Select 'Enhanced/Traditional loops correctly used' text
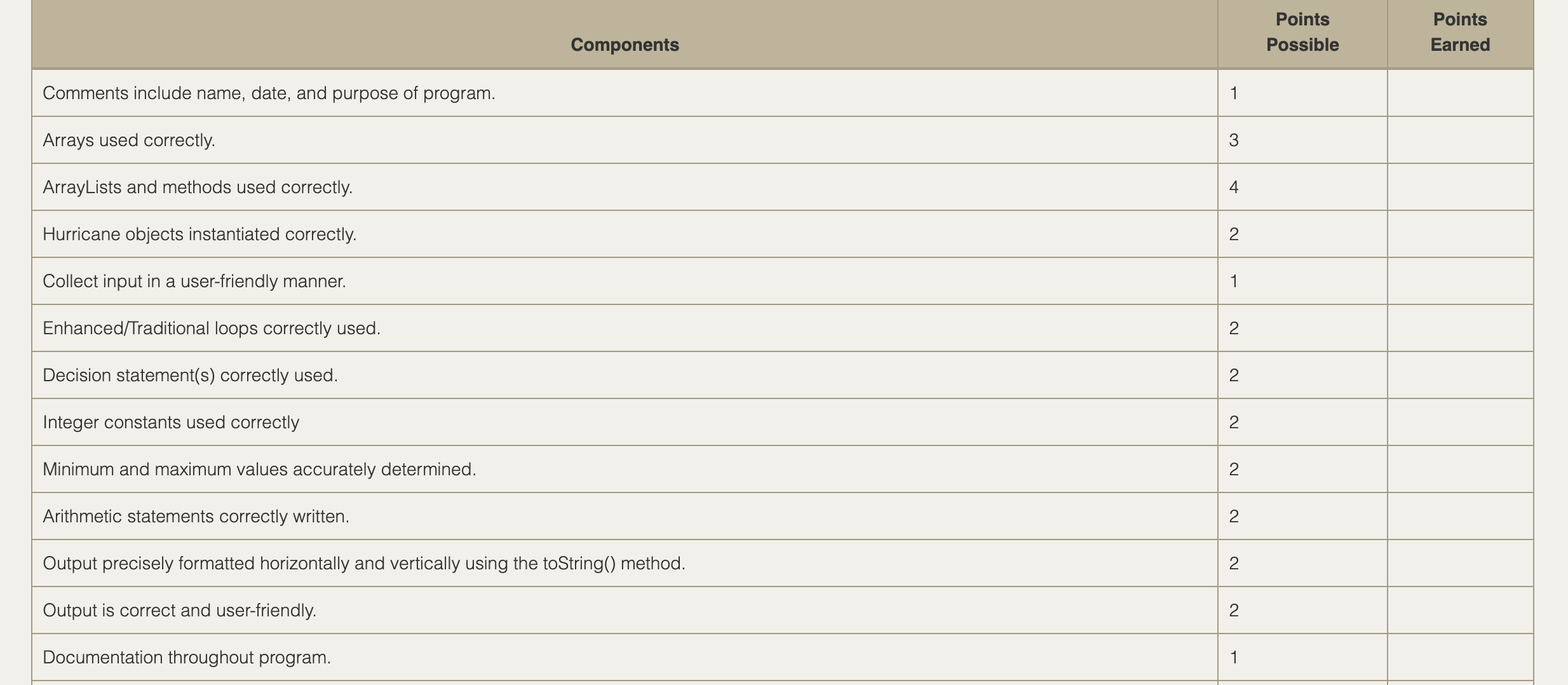Screen dimensions: 1568x685 click(x=212, y=329)
